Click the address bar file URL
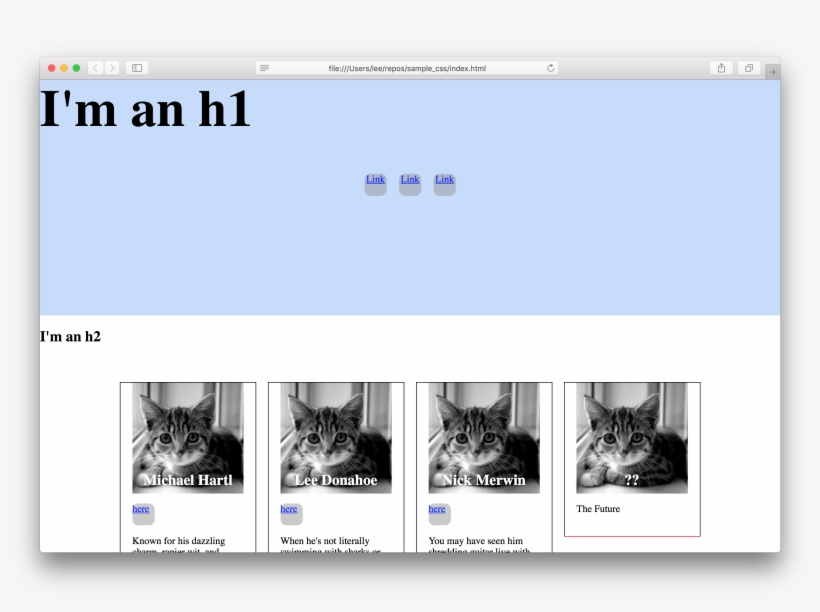Viewport: 820px width, 612px height. pos(407,68)
